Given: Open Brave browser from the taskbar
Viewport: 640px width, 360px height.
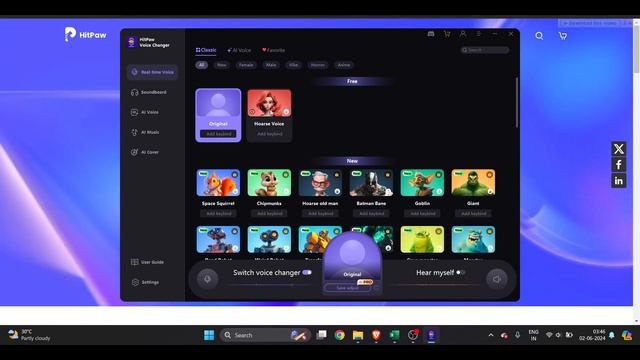Looking at the screenshot, I should click(x=376, y=335).
